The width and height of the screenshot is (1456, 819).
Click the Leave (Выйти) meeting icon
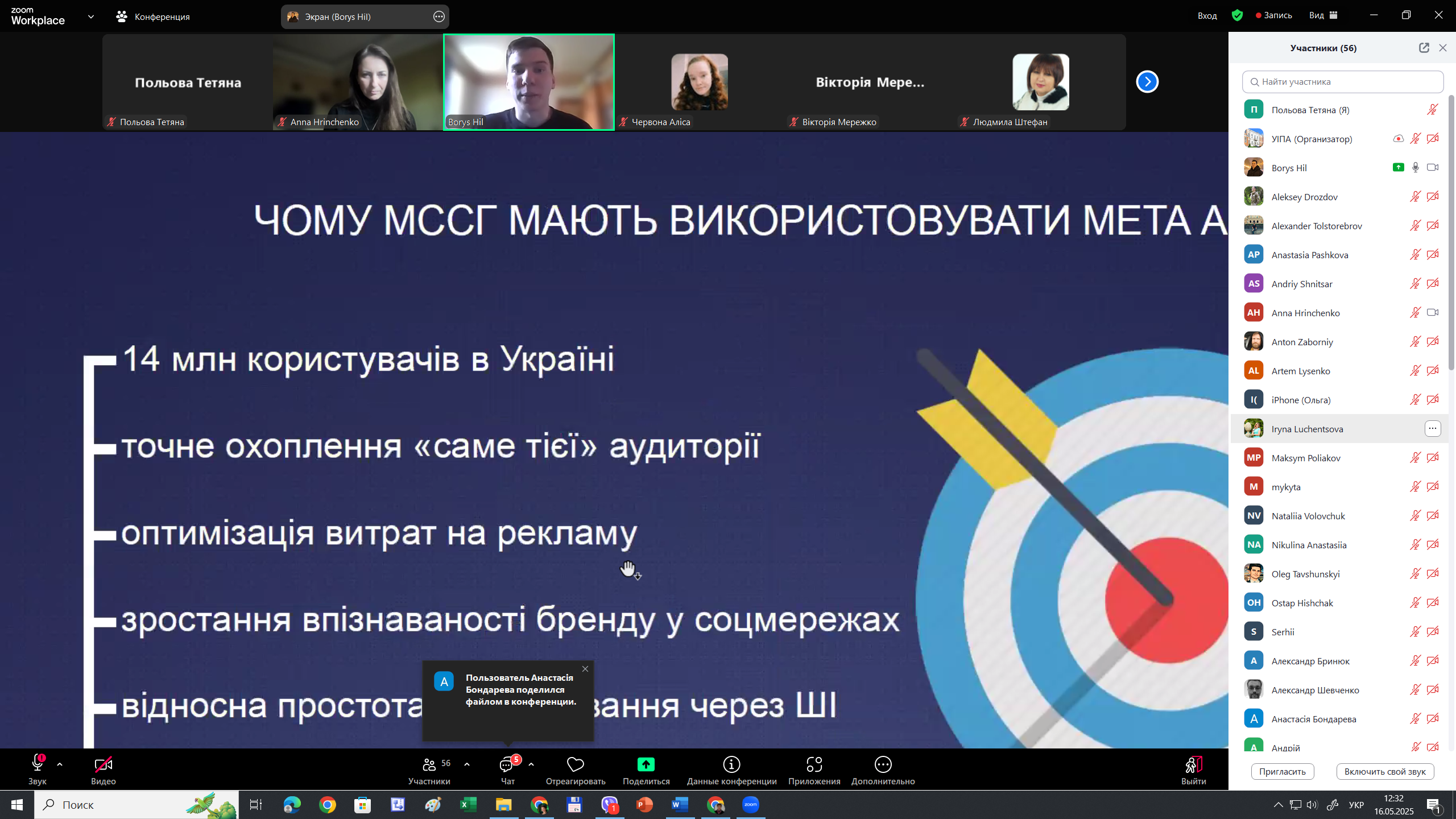click(1193, 765)
